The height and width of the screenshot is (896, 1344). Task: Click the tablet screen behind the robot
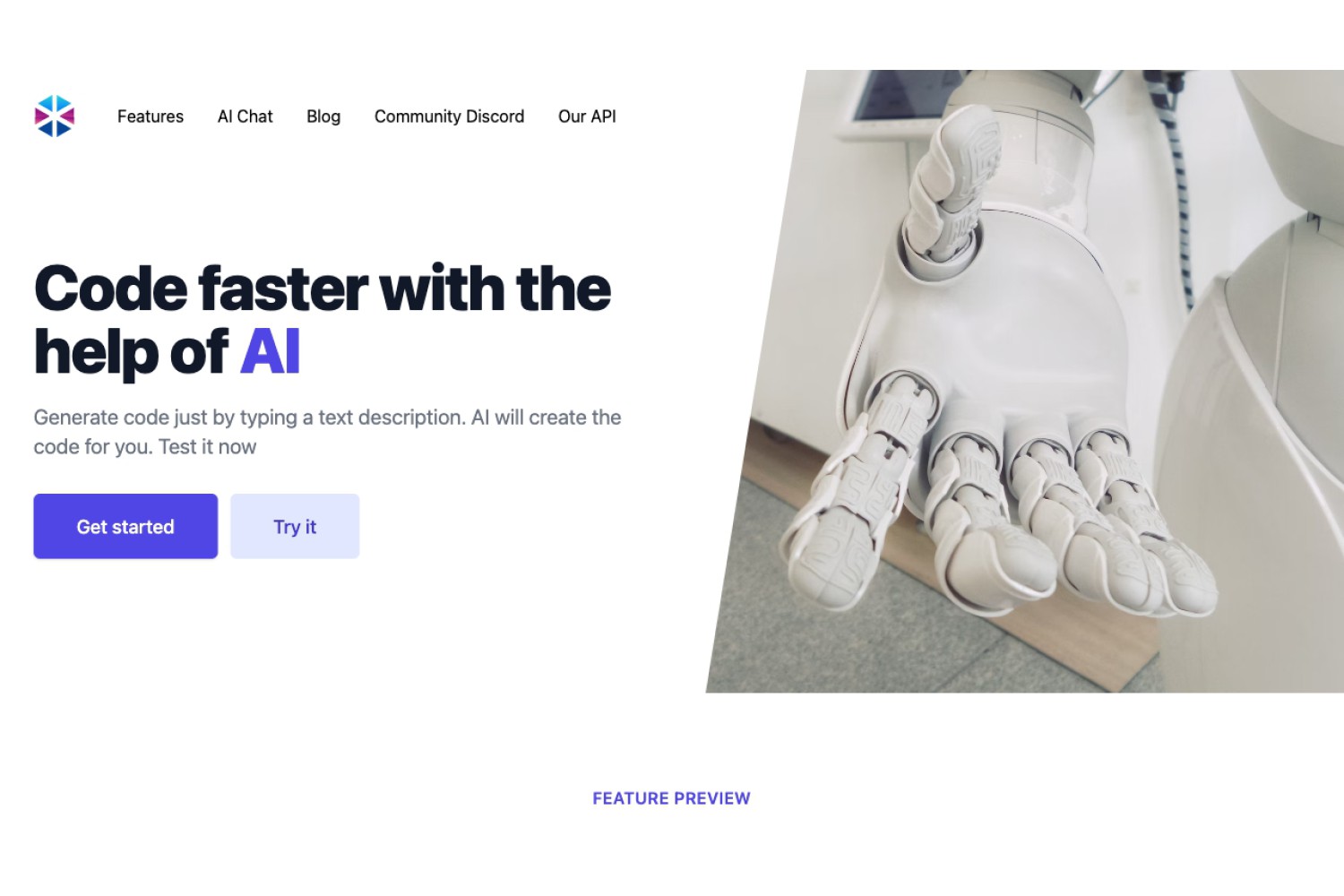coord(887,99)
